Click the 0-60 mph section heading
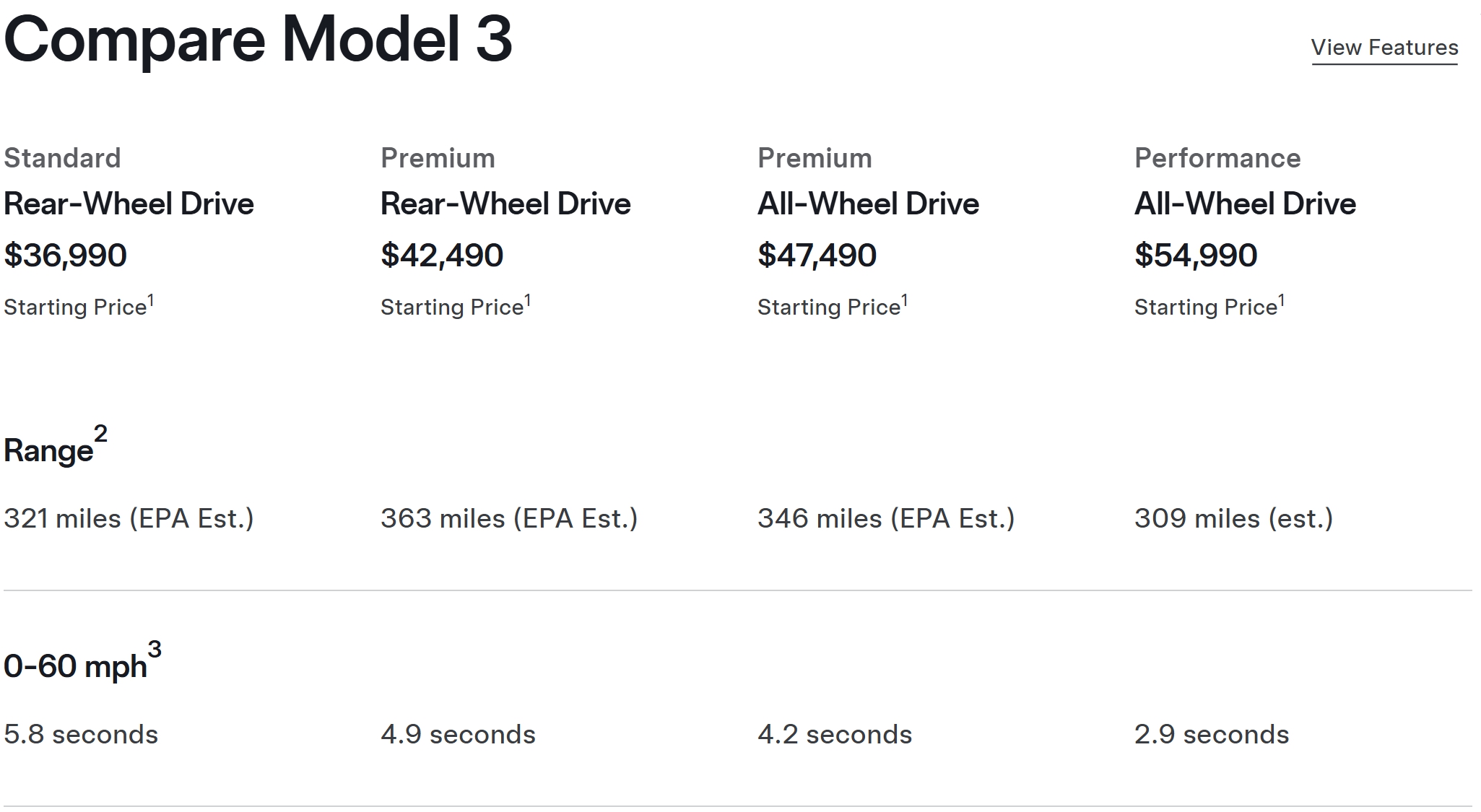Viewport: 1481px width, 812px height. pyautogui.click(x=82, y=661)
